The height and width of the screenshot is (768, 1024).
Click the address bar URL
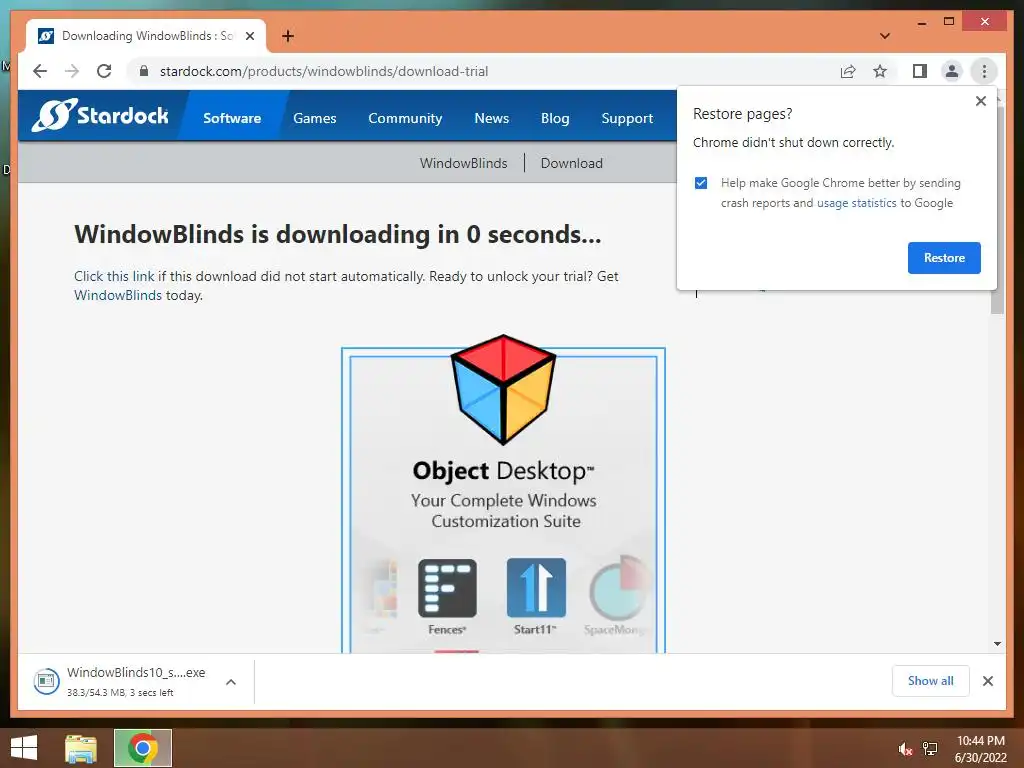point(324,71)
